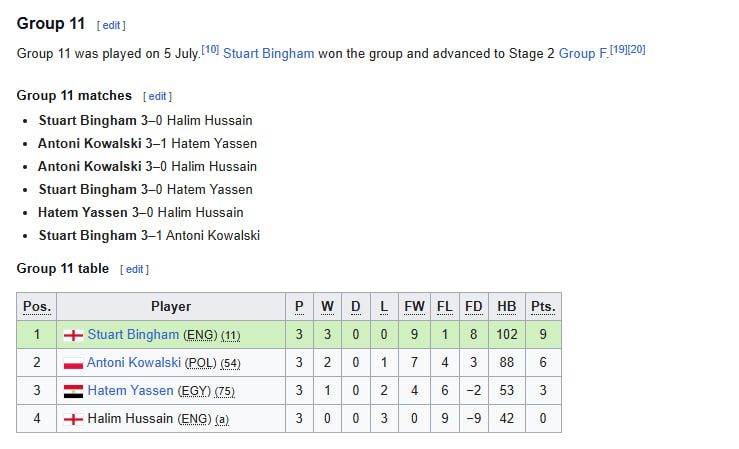
Task: Click the Pos. column header abbreviation
Action: [x=37, y=307]
